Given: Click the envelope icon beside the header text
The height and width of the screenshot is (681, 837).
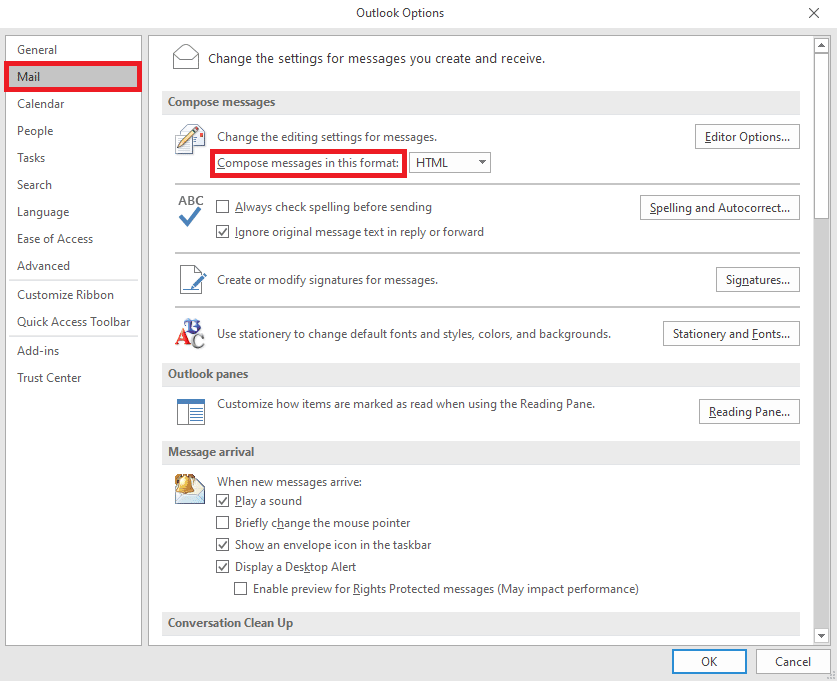Looking at the screenshot, I should [186, 57].
